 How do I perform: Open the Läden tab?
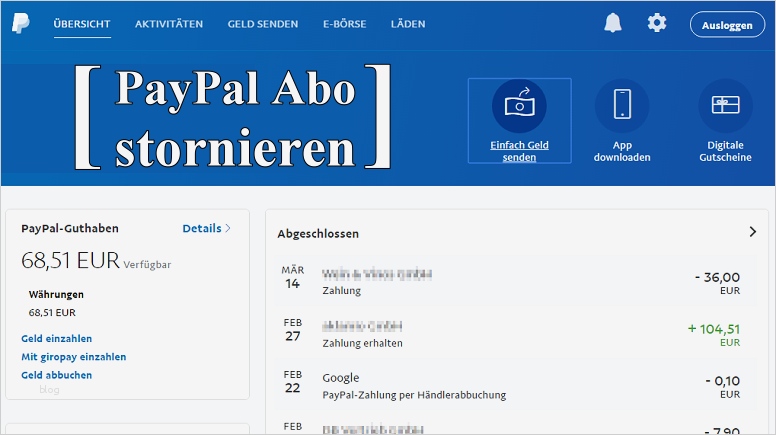pyautogui.click(x=408, y=24)
